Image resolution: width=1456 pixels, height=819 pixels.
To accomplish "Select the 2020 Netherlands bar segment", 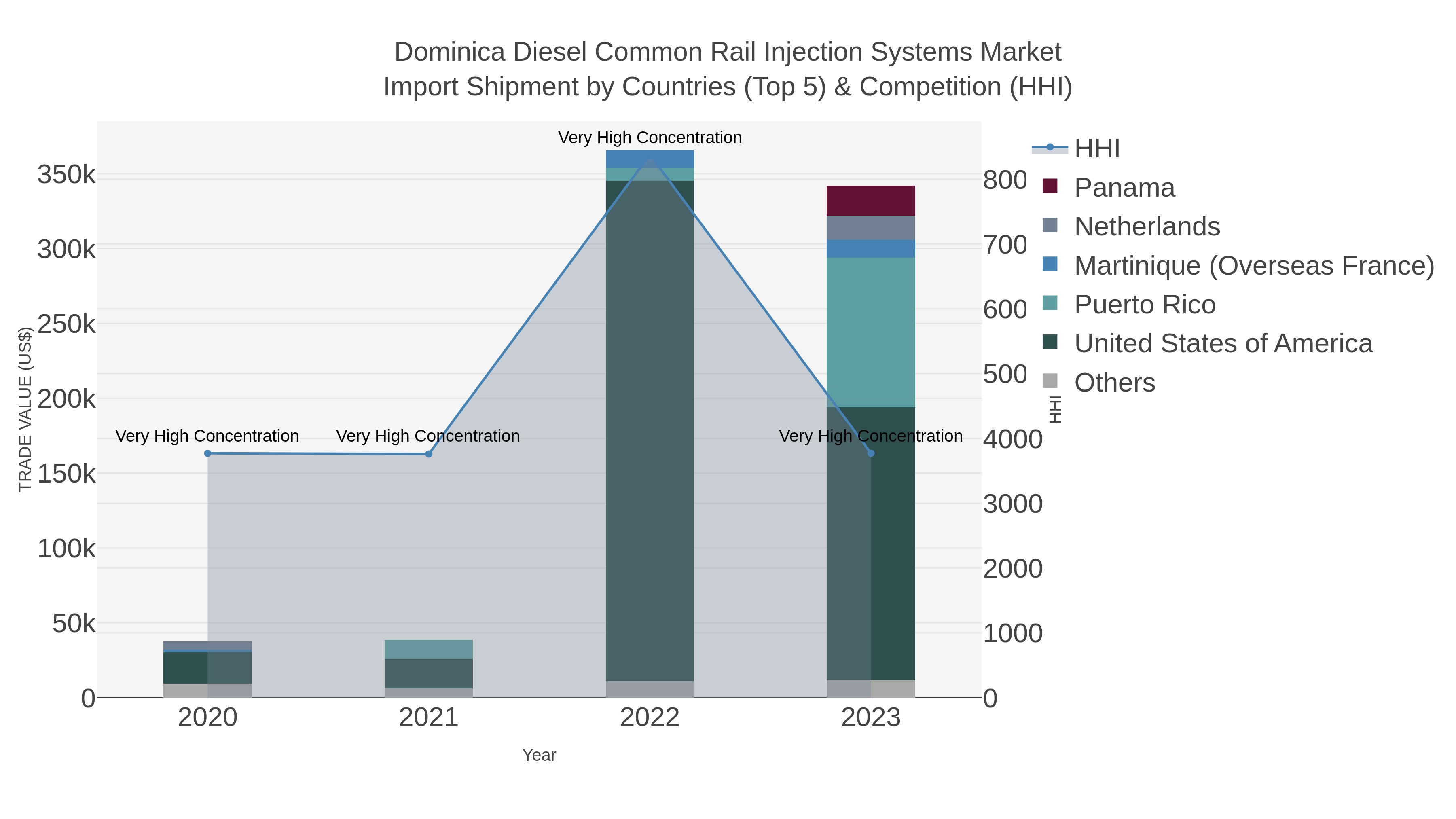I will click(x=207, y=645).
